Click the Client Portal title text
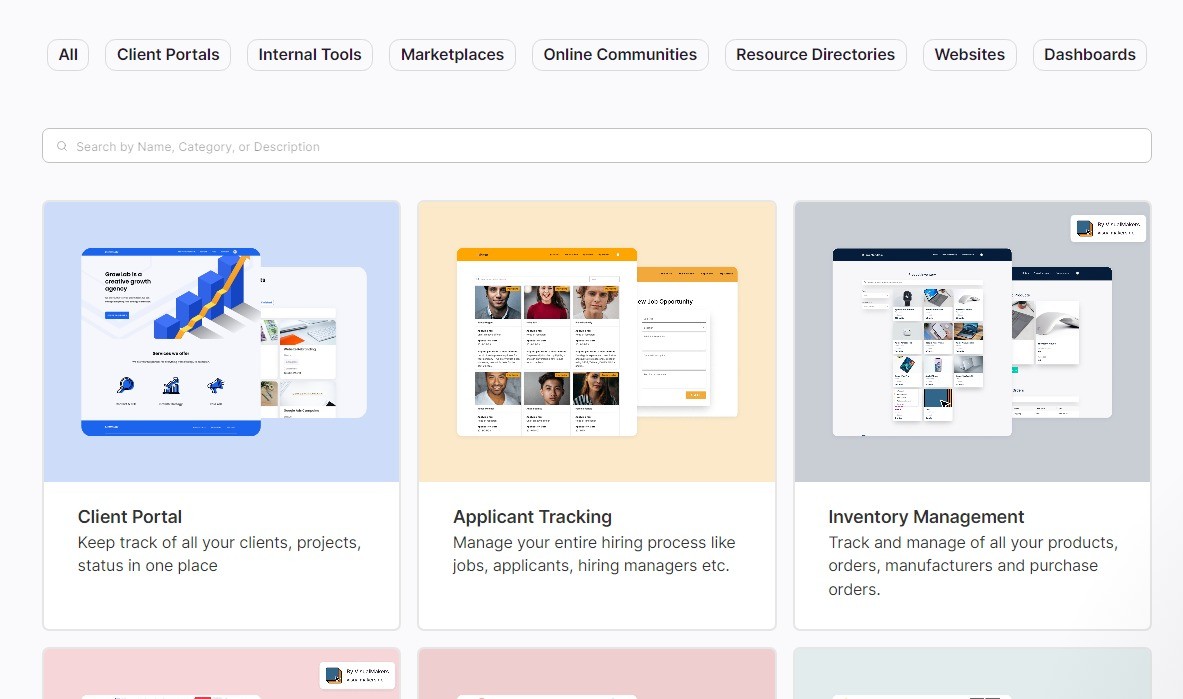The height and width of the screenshot is (699, 1183). [130, 517]
